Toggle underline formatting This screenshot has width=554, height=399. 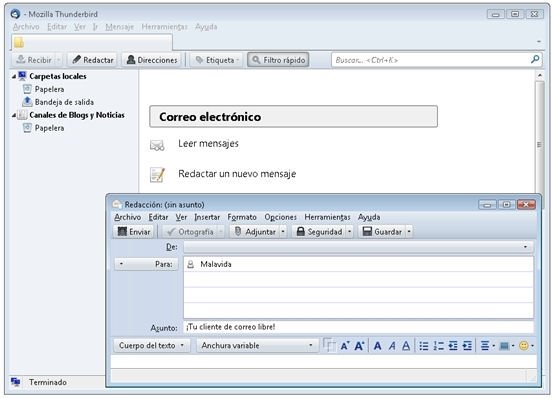tap(406, 346)
